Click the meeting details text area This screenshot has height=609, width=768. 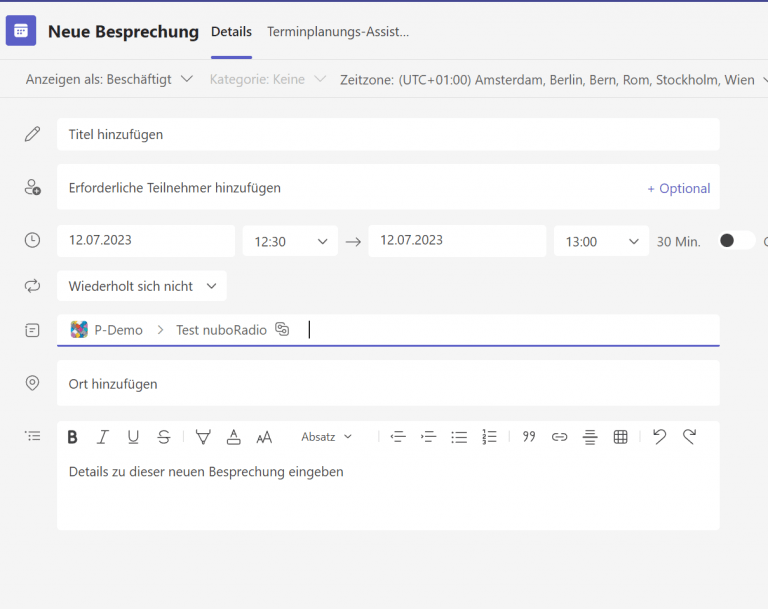tap(388, 492)
